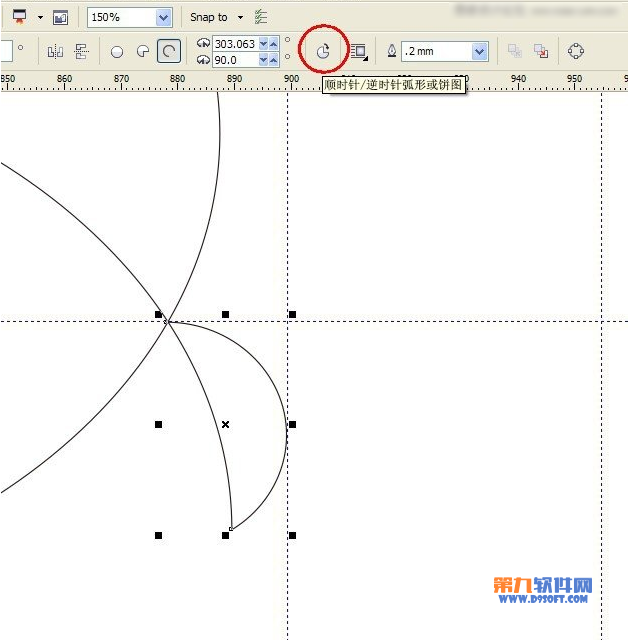This screenshot has width=629, height=640.
Task: Click the 150% zoom level field
Action: point(122,18)
